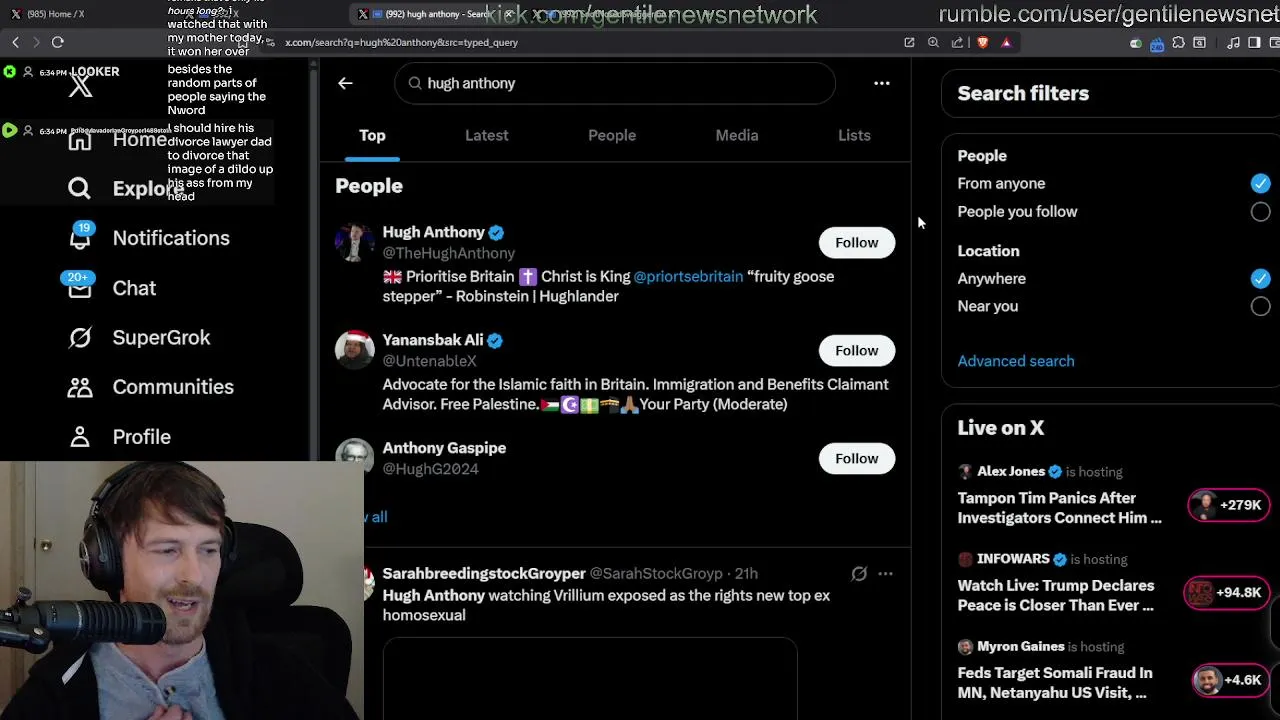This screenshot has width=1280, height=720.
Task: Open the more menu on SarahStockGroyp's post
Action: [x=885, y=574]
